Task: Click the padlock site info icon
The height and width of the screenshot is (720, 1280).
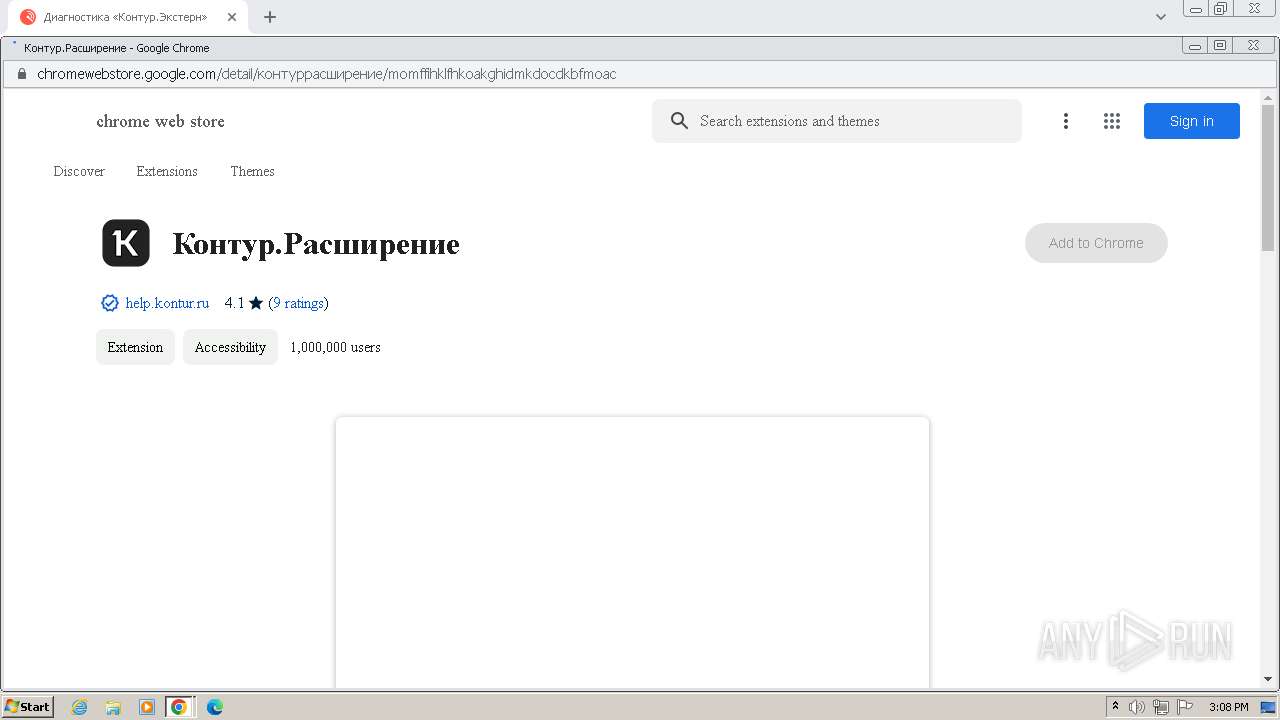Action: pyautogui.click(x=20, y=74)
